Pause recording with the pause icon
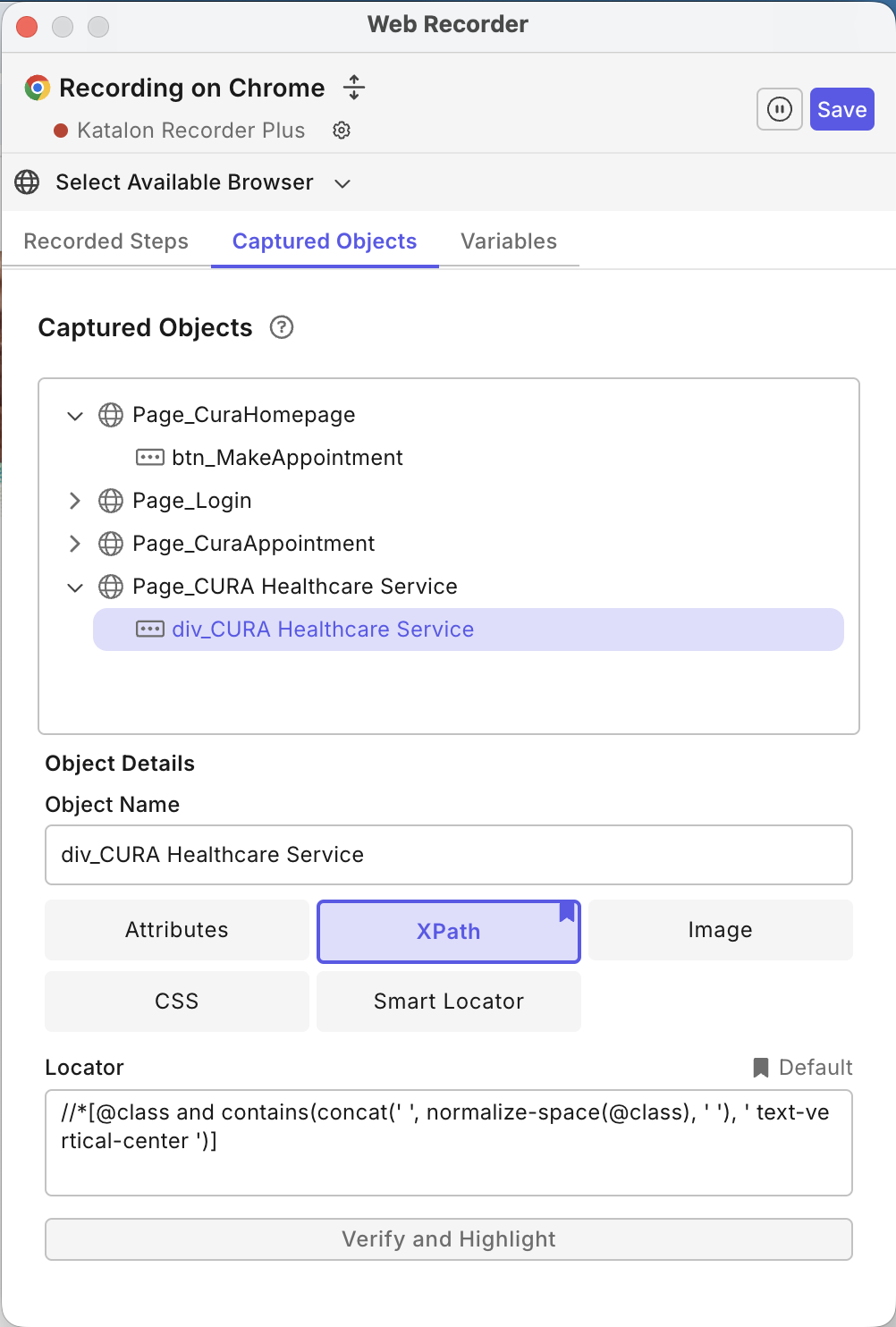896x1327 pixels. pyautogui.click(x=779, y=110)
